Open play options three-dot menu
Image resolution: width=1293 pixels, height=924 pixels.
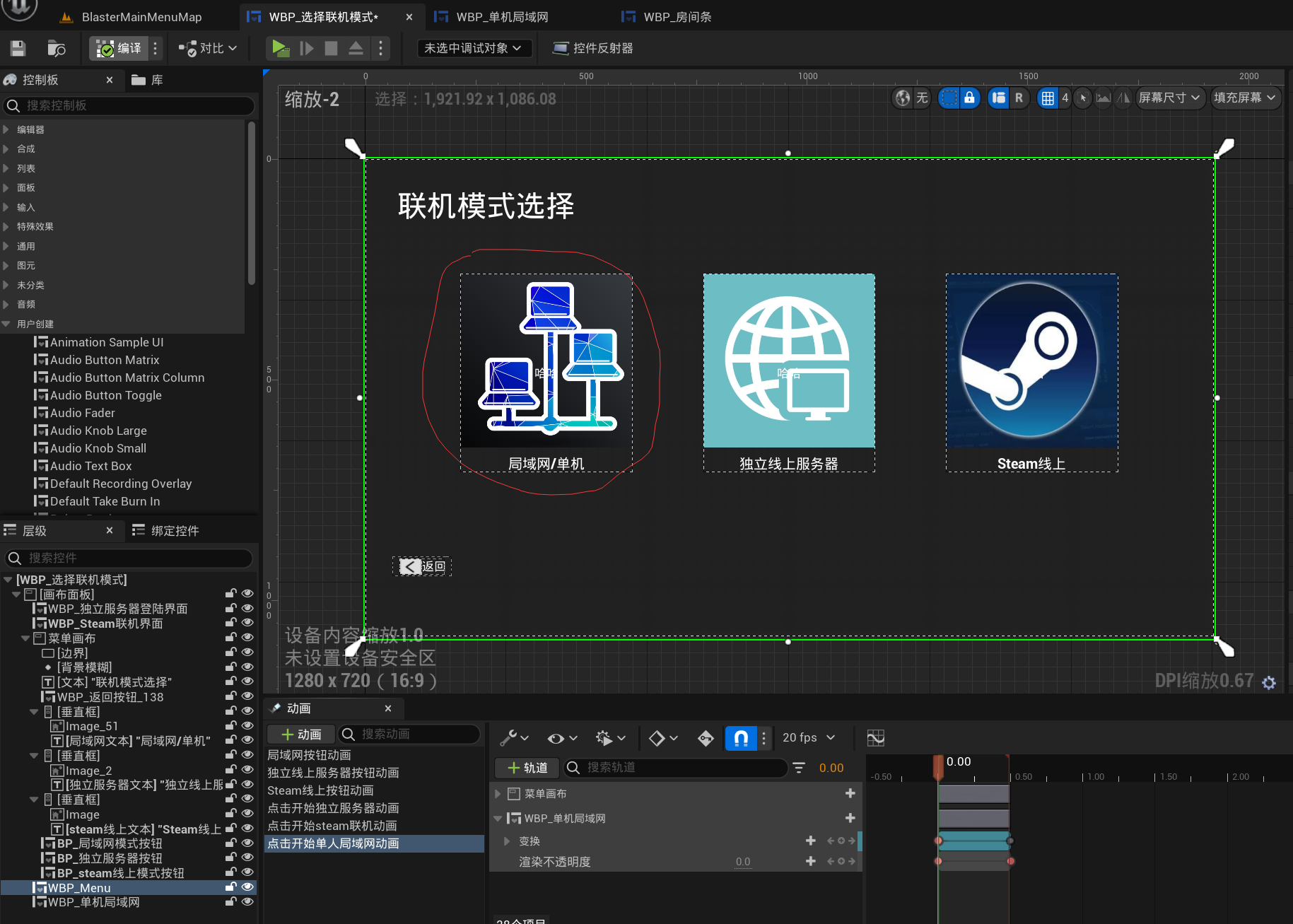380,48
